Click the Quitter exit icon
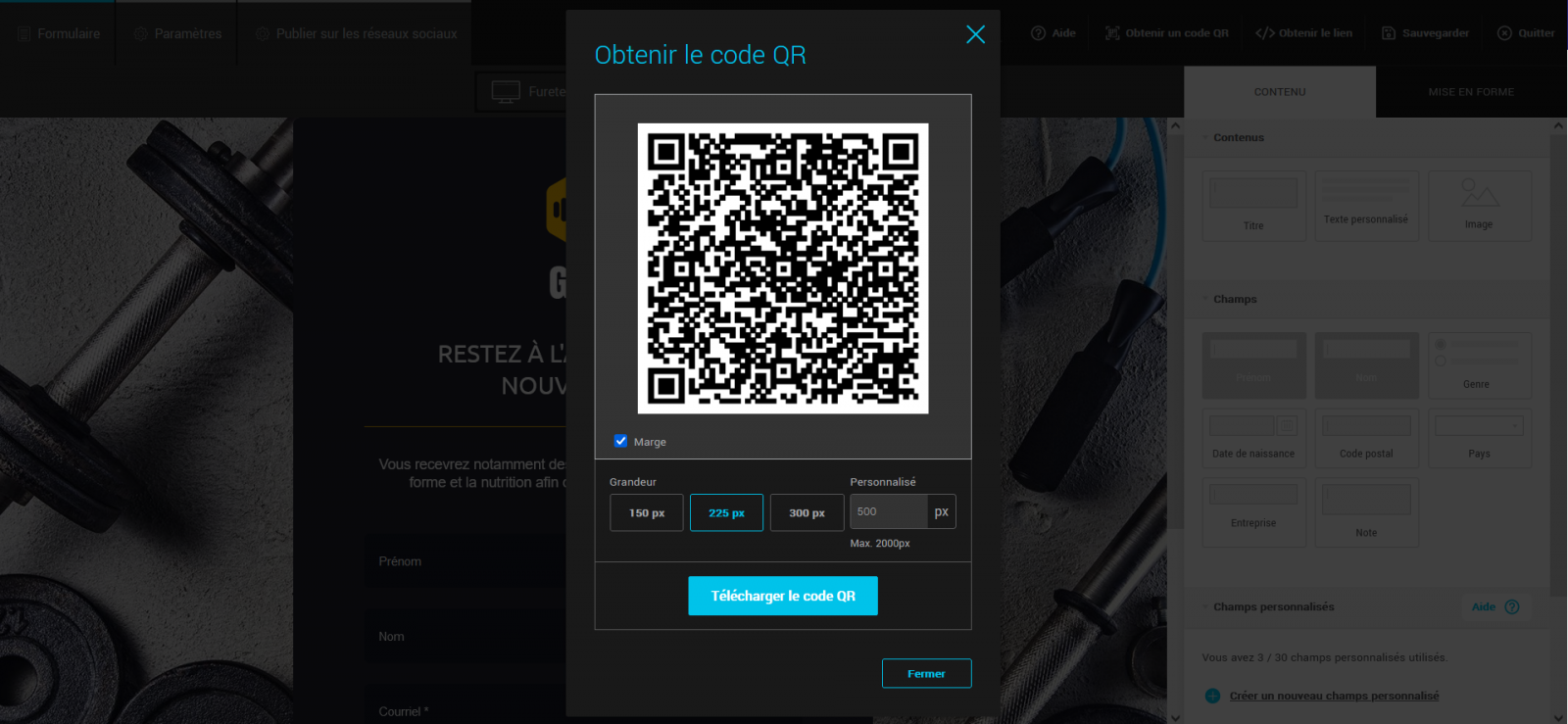Screen dimensions: 1568x724 coord(1504,33)
